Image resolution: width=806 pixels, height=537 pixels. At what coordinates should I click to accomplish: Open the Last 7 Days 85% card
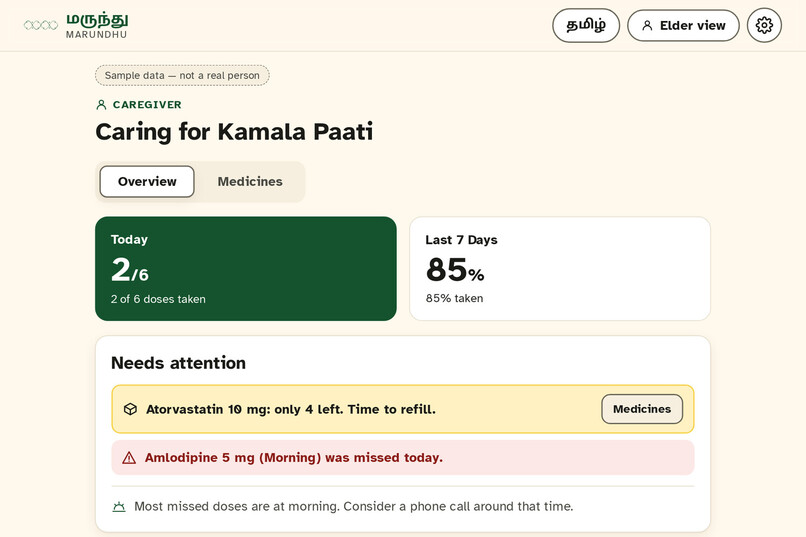(560, 269)
